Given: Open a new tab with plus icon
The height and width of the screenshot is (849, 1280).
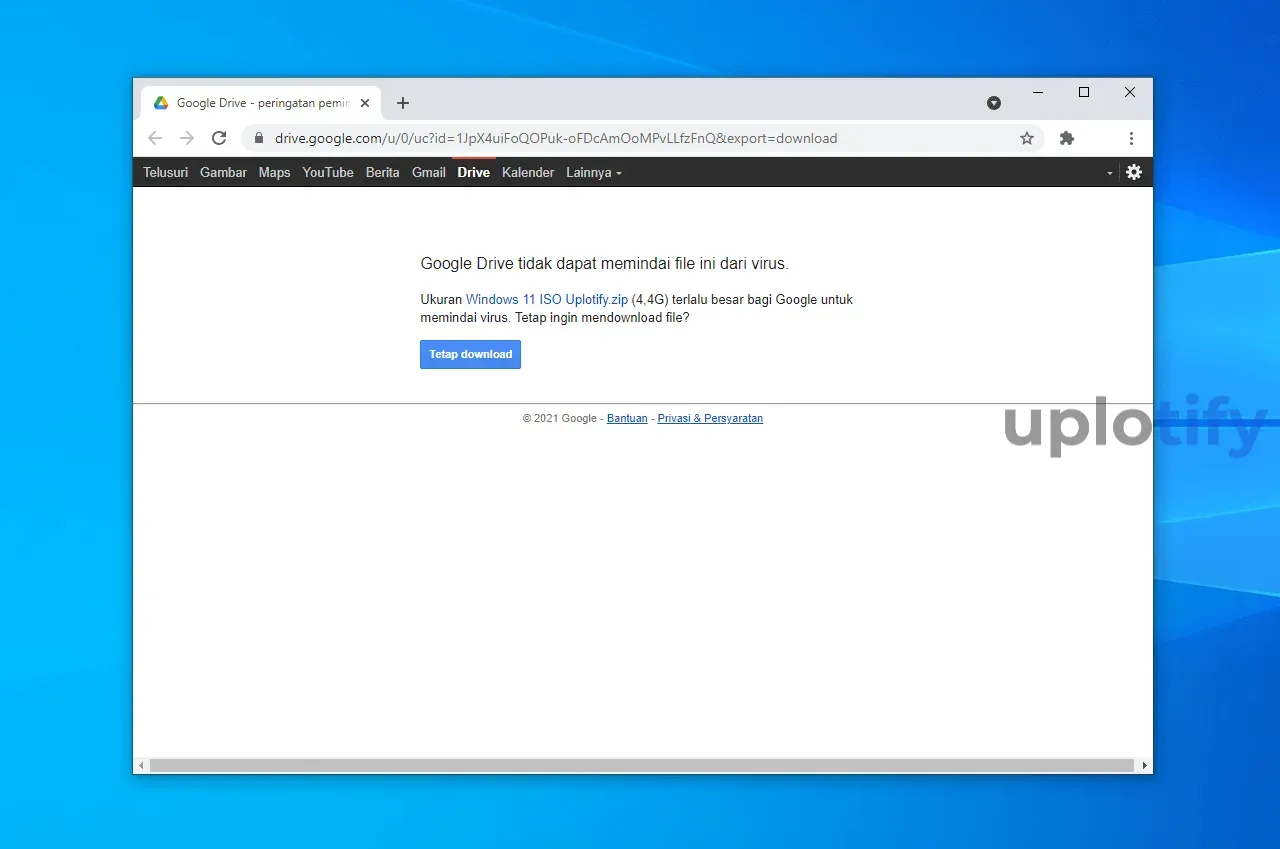Looking at the screenshot, I should click(403, 103).
